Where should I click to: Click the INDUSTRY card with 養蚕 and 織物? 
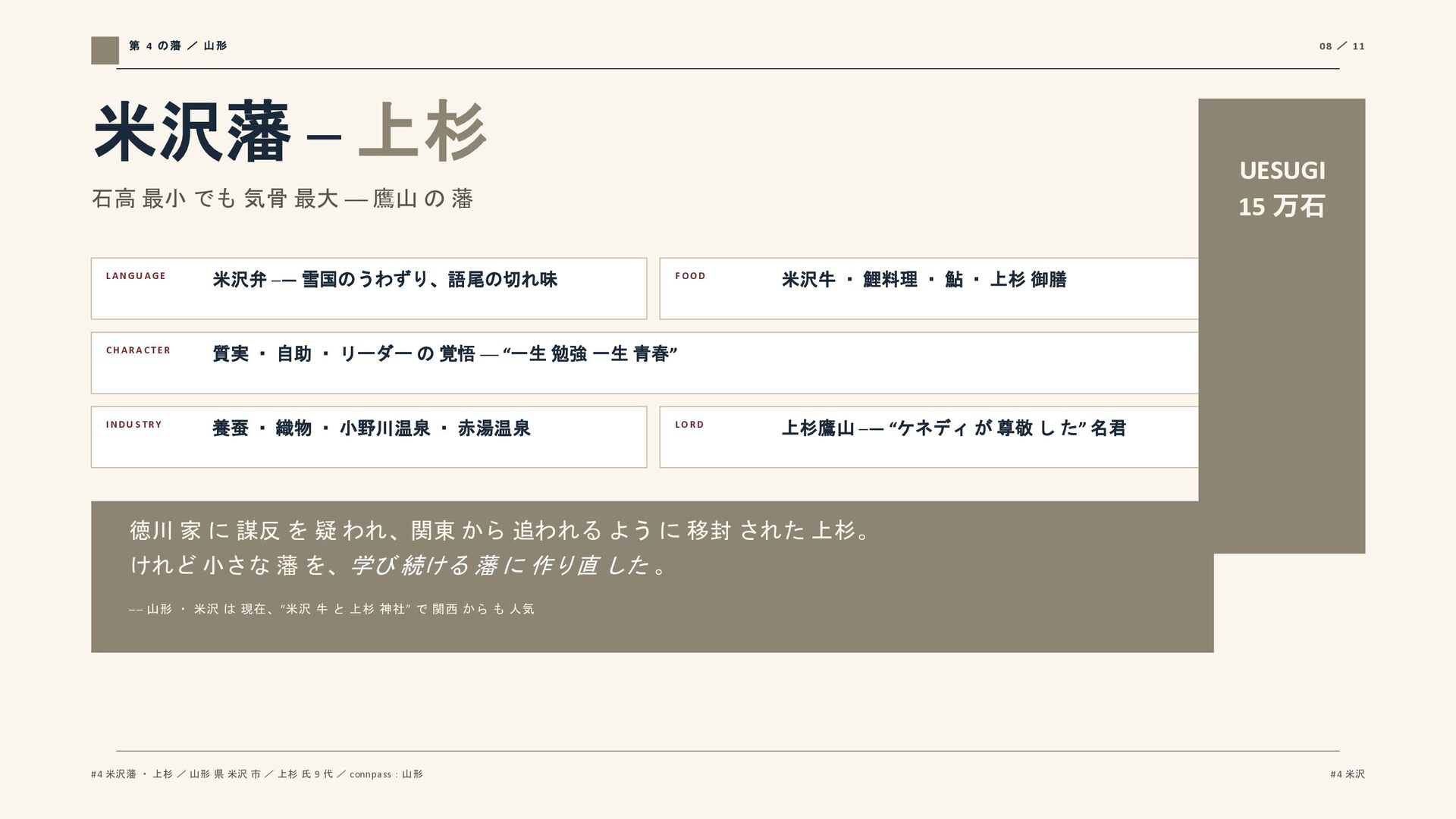coord(369,437)
